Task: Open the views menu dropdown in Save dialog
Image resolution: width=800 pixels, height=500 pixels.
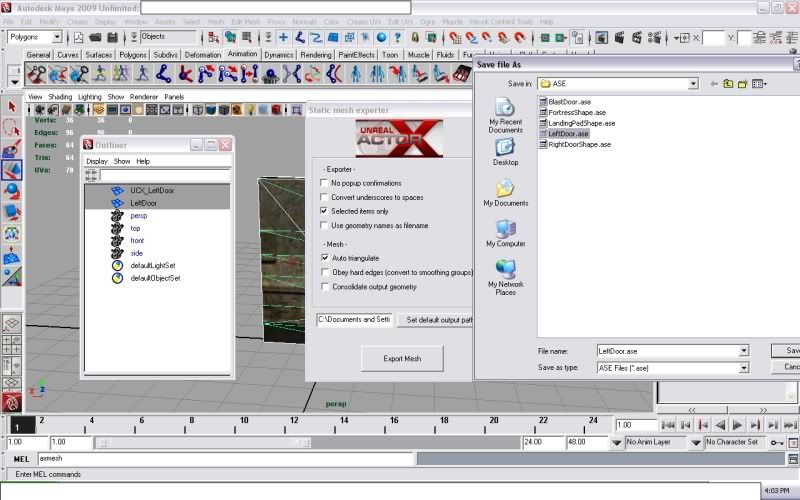Action: tap(759, 84)
